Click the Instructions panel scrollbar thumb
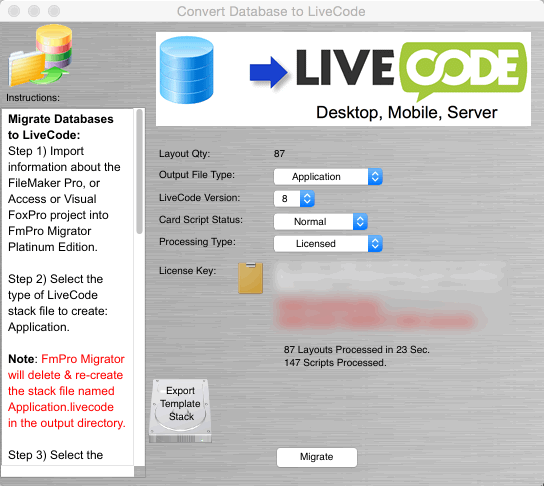This screenshot has height=486, width=544. point(139,172)
